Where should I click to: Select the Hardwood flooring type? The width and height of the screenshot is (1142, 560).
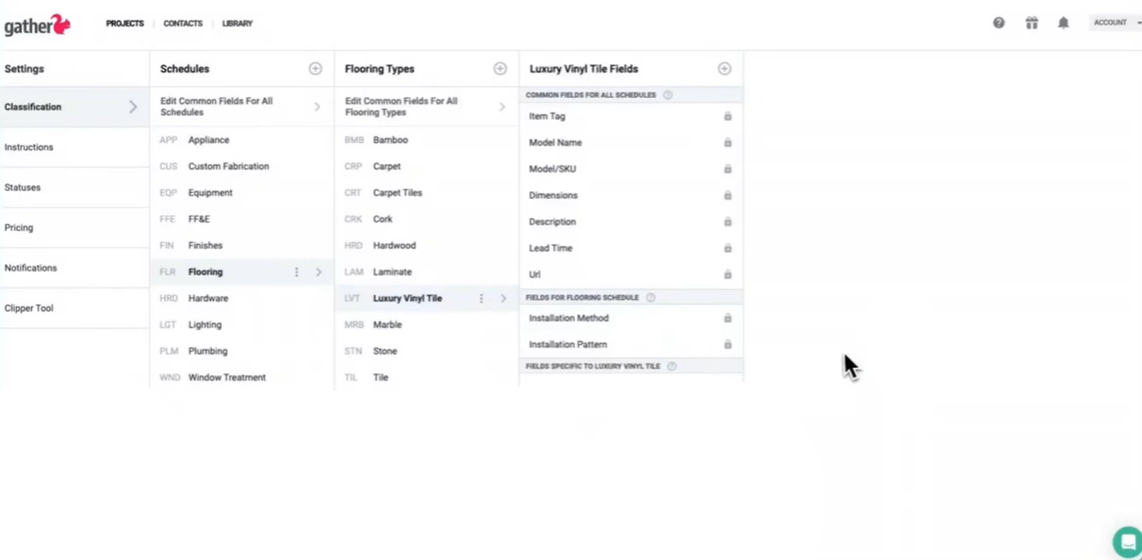tap(427, 245)
